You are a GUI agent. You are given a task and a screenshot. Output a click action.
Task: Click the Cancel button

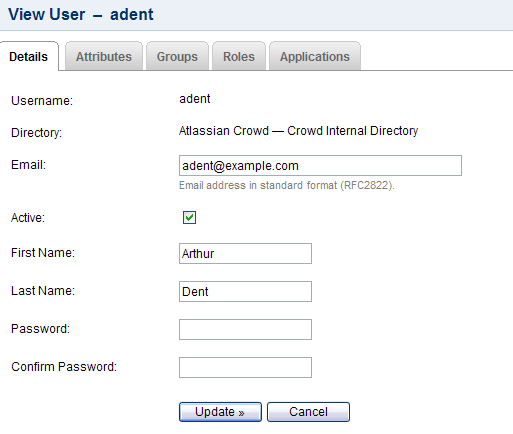pos(308,412)
